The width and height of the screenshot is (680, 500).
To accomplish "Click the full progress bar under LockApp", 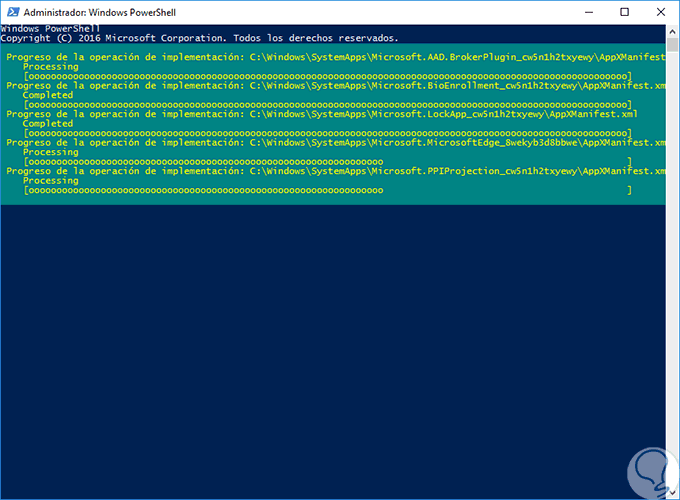I will pos(328,133).
